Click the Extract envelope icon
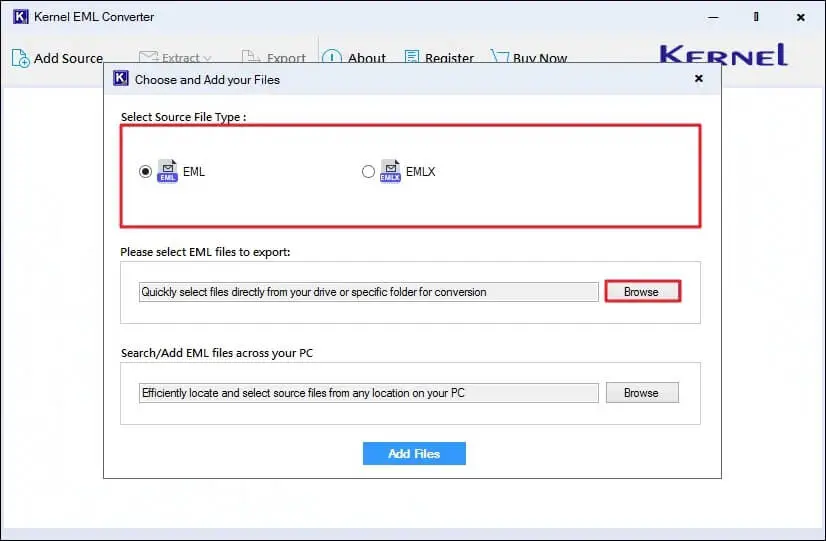This screenshot has width=826, height=541. pos(148,56)
